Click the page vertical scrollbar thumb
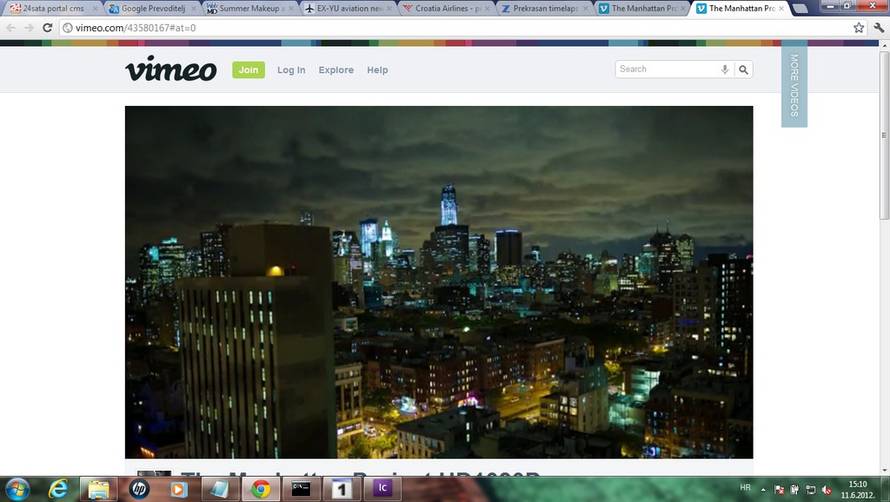The height and width of the screenshot is (502, 890). 884,135
